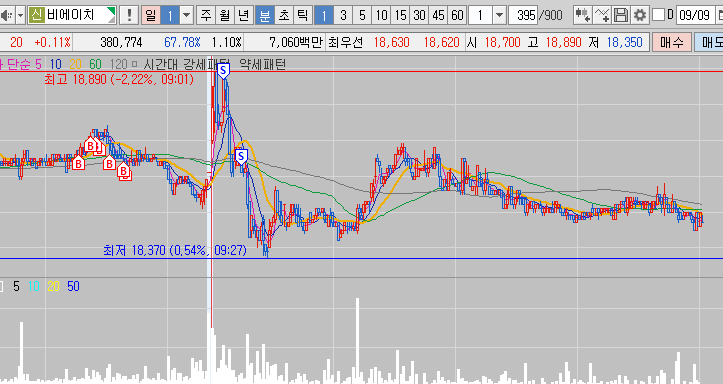Click the 시간대 indicator label

click(x=161, y=64)
